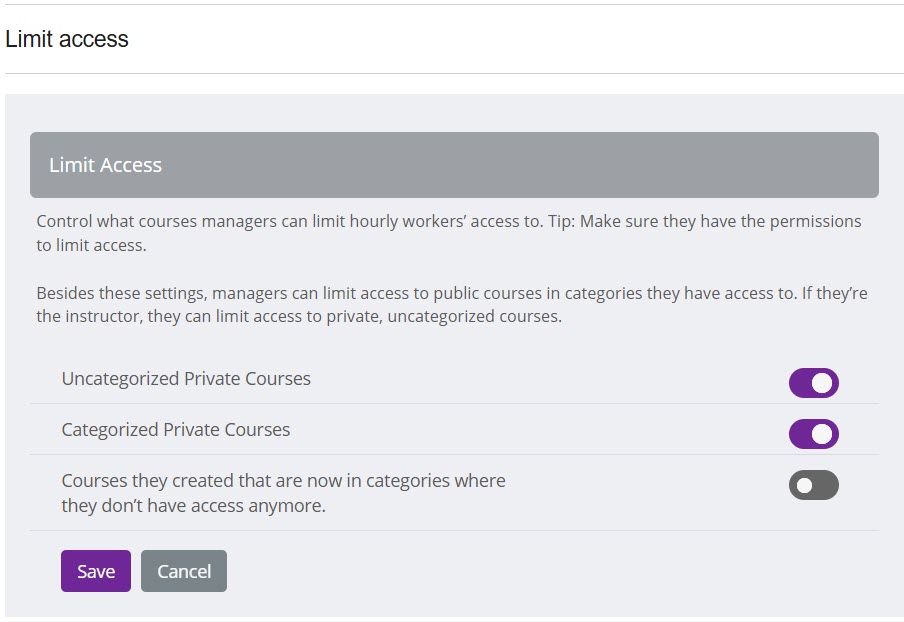Click the "to limit access." text line
The height and width of the screenshot is (622, 904).
click(x=91, y=245)
